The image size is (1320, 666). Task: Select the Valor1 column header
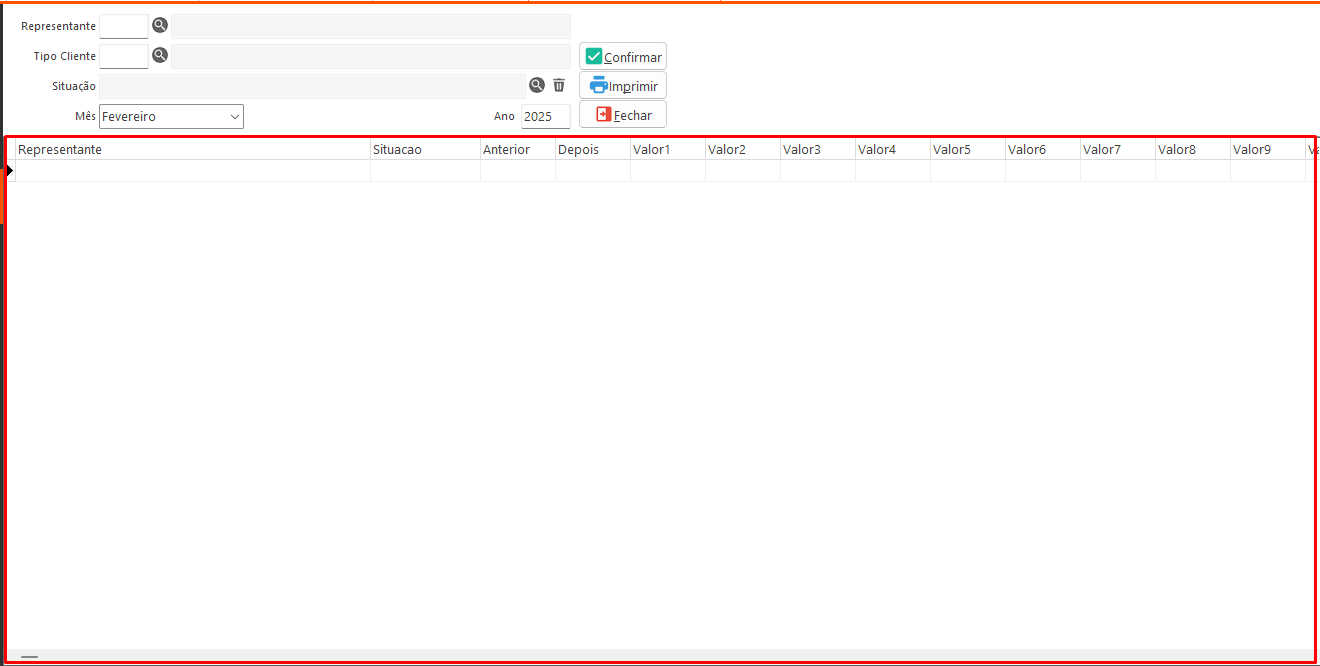click(x=667, y=150)
